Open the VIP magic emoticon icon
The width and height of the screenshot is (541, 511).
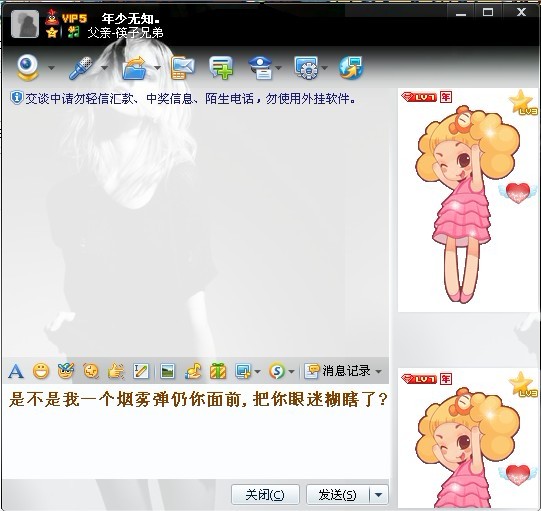tap(66, 371)
